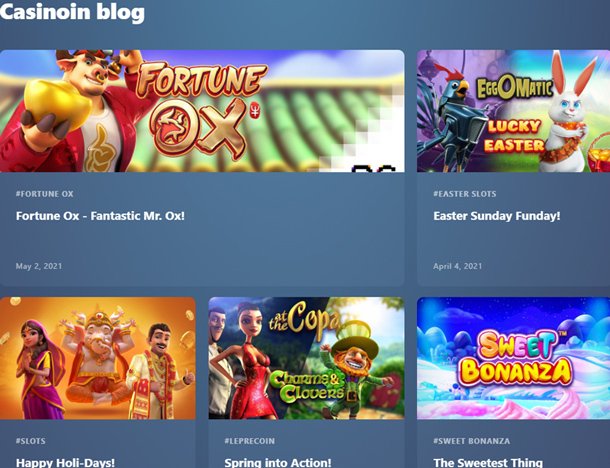
Task: Click the #LEPRECOIN tag
Action: pos(249,441)
